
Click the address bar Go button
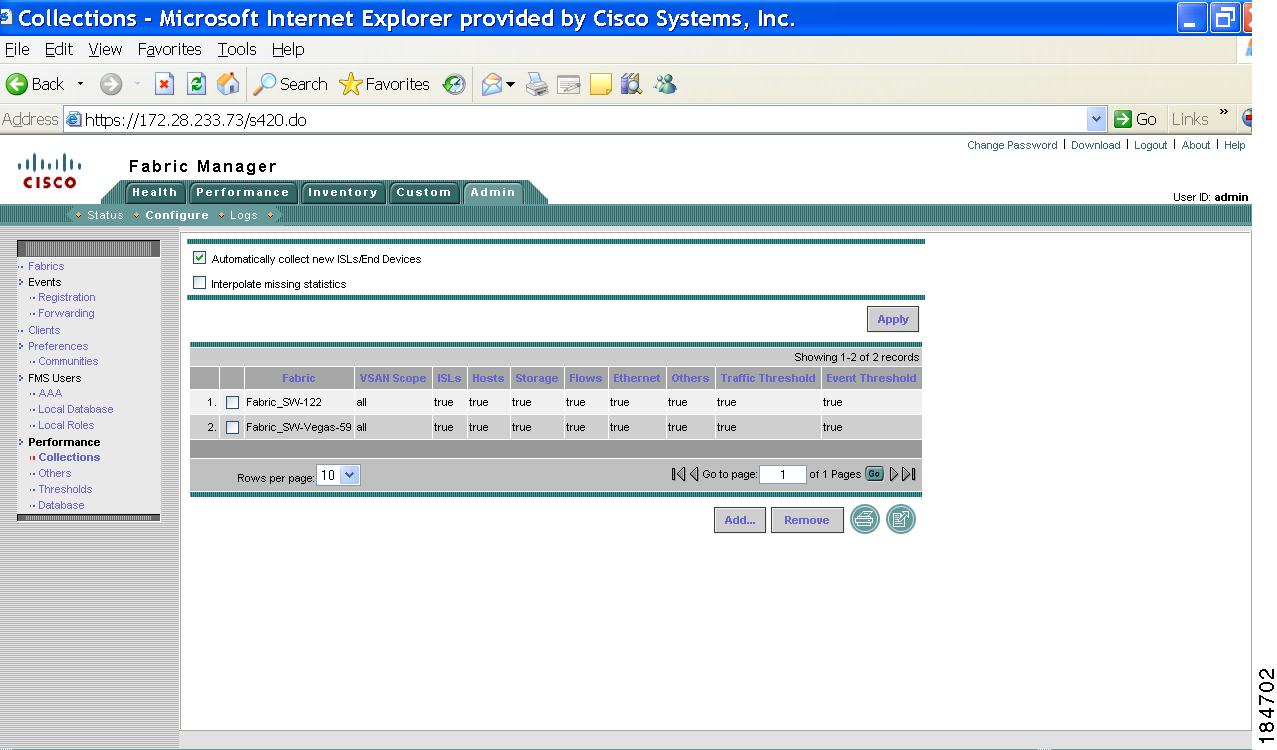coord(1135,119)
